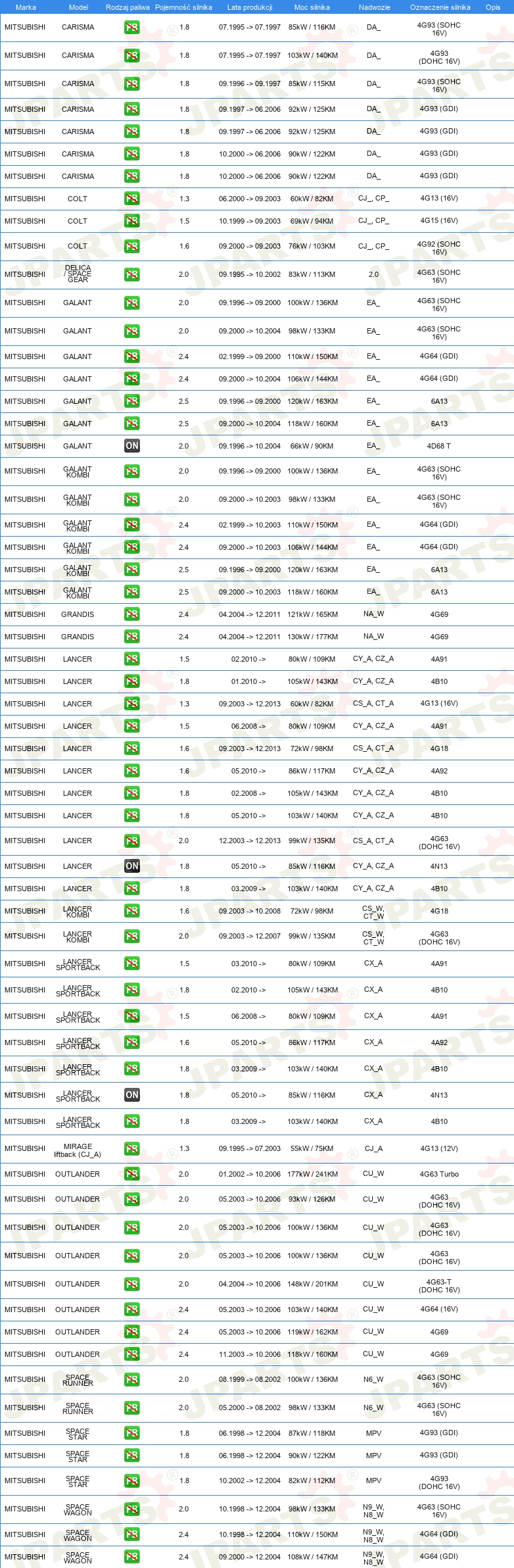Click the PB icon in SPACE WAGON 108kW row
The image size is (514, 1568).
click(x=131, y=1557)
